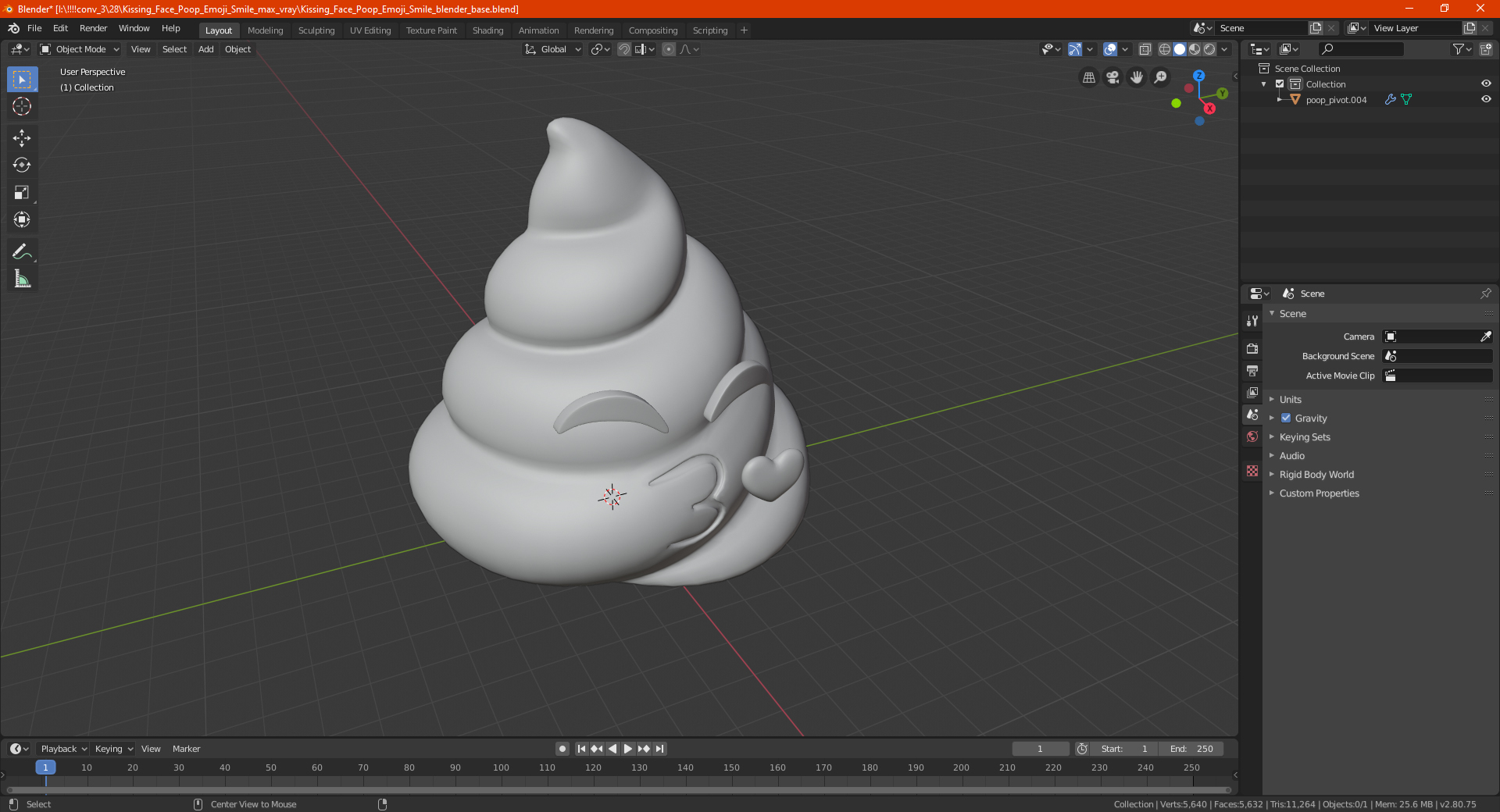The image size is (1500, 812).
Task: Switch to the Sculpting workspace tab
Action: [316, 30]
